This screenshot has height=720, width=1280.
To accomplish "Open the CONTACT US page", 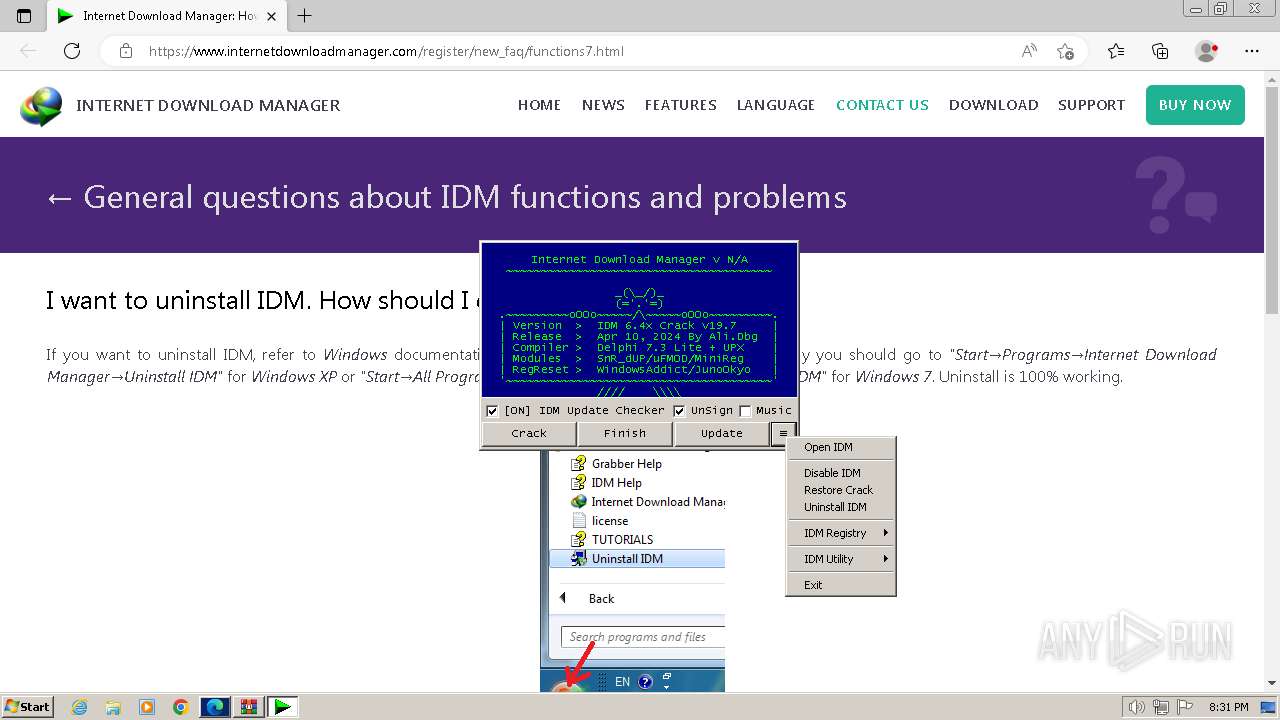I will 882,105.
